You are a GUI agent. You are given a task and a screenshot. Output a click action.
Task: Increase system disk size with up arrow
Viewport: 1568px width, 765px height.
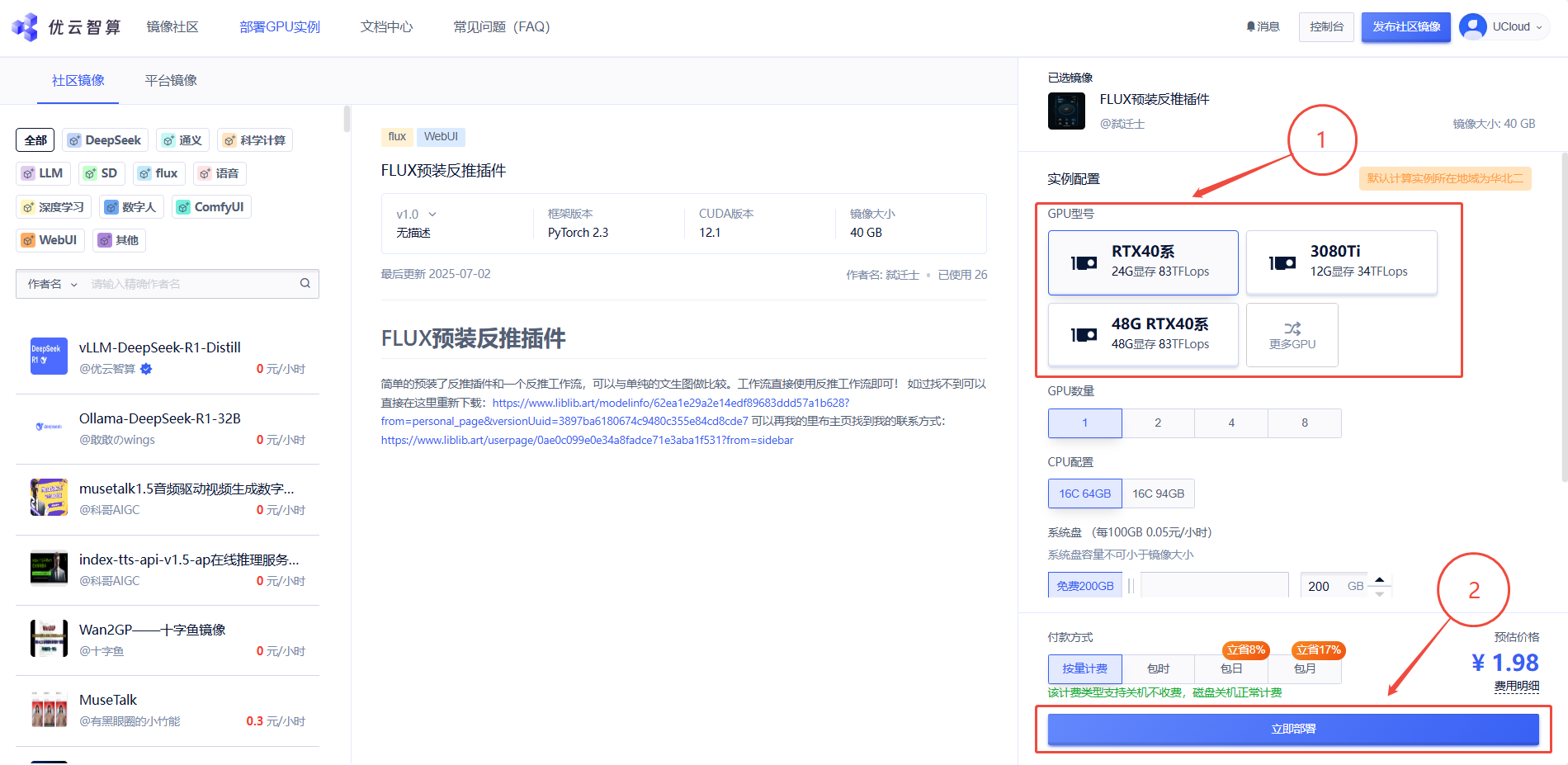(x=1380, y=579)
